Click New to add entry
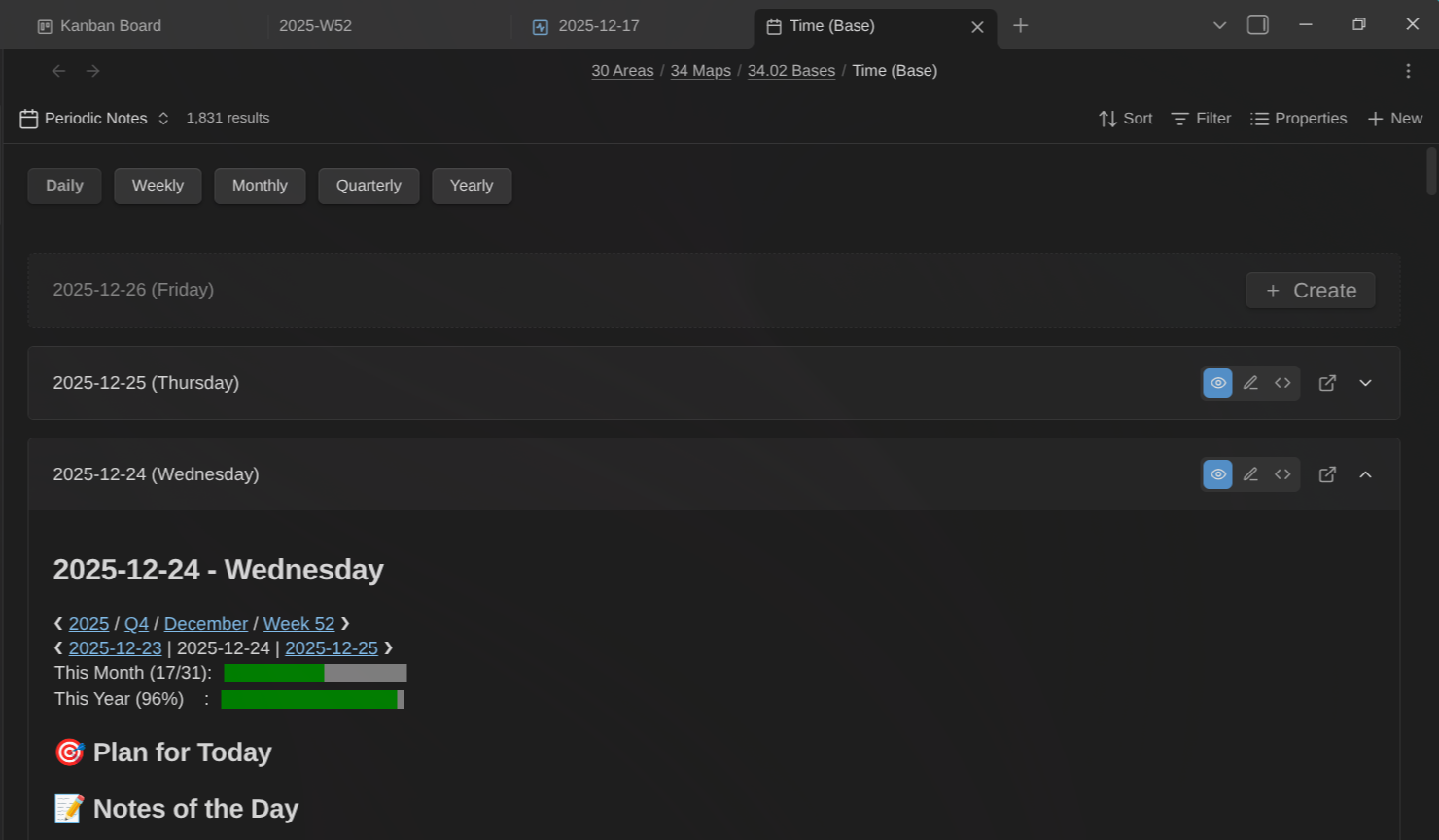The height and width of the screenshot is (840, 1439). click(x=1394, y=119)
